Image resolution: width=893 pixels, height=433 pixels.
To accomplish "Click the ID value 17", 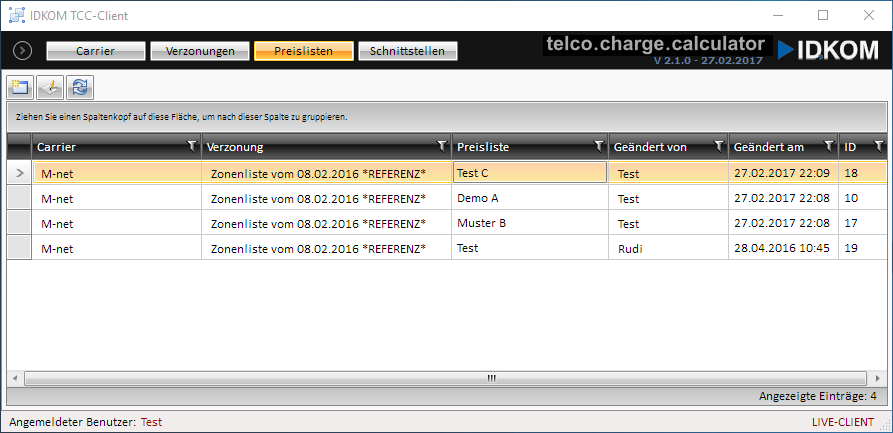I will 851,223.
